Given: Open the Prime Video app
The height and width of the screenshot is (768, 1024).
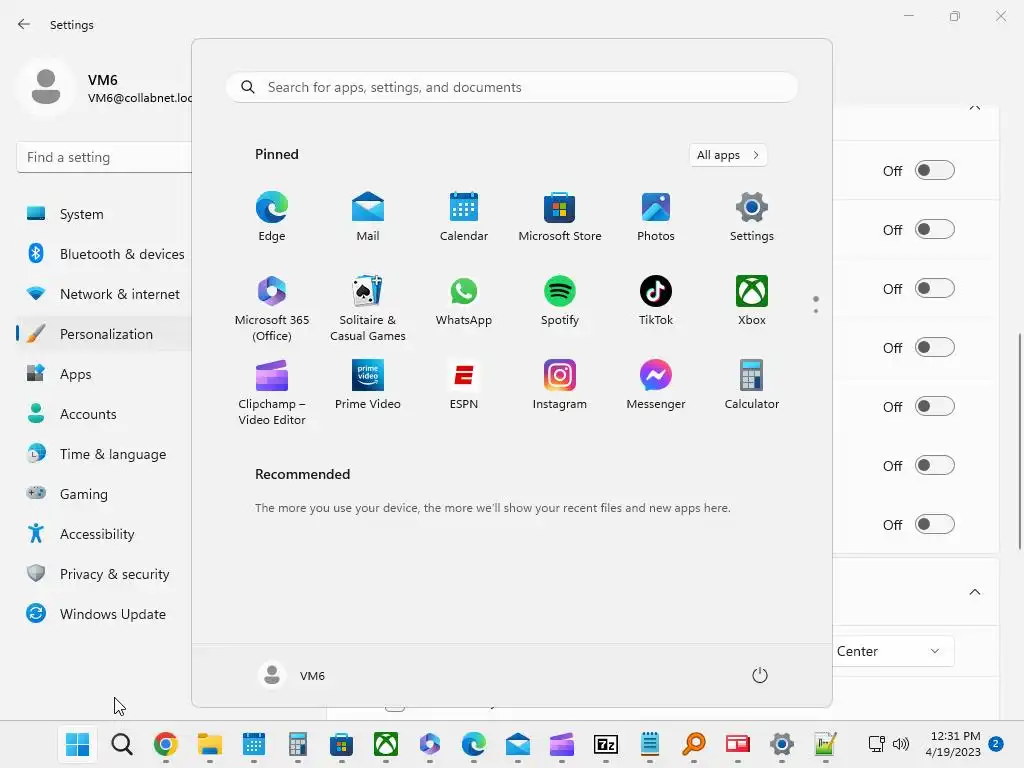Looking at the screenshot, I should pos(368,385).
